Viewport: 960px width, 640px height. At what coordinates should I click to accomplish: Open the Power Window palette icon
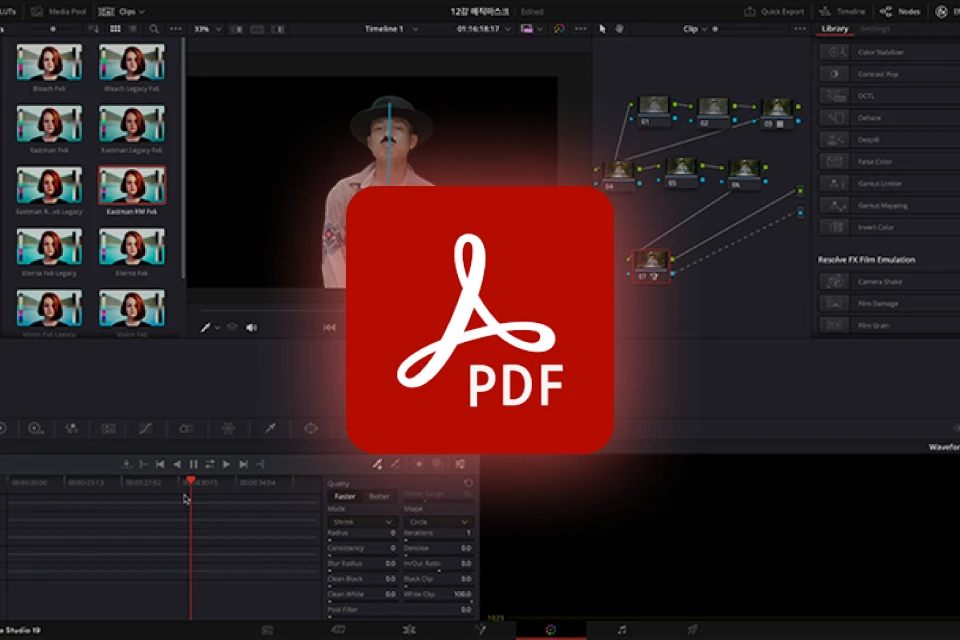[311, 429]
